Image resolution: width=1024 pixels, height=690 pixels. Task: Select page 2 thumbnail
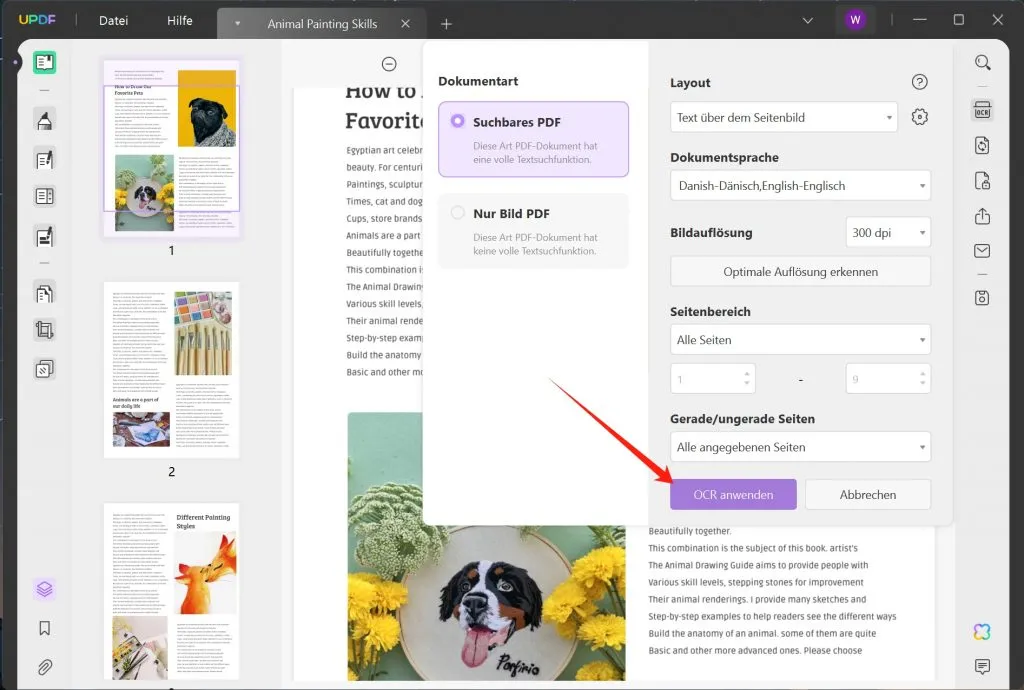click(172, 370)
